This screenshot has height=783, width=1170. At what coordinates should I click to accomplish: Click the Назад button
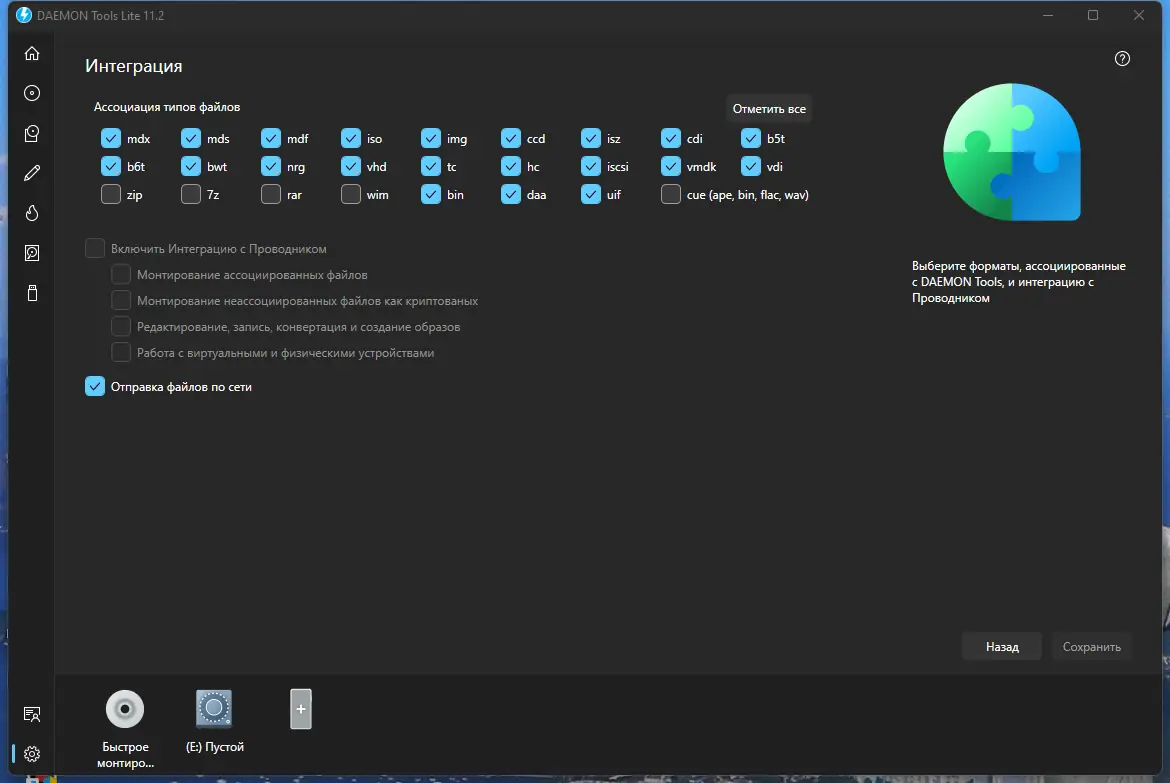click(x=1001, y=646)
